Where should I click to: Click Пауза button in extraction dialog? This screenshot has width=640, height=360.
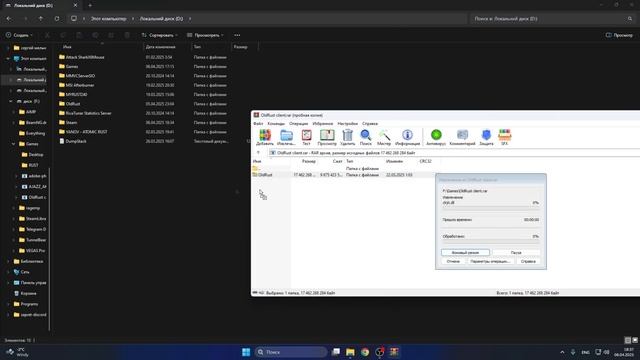pyautogui.click(x=516, y=253)
